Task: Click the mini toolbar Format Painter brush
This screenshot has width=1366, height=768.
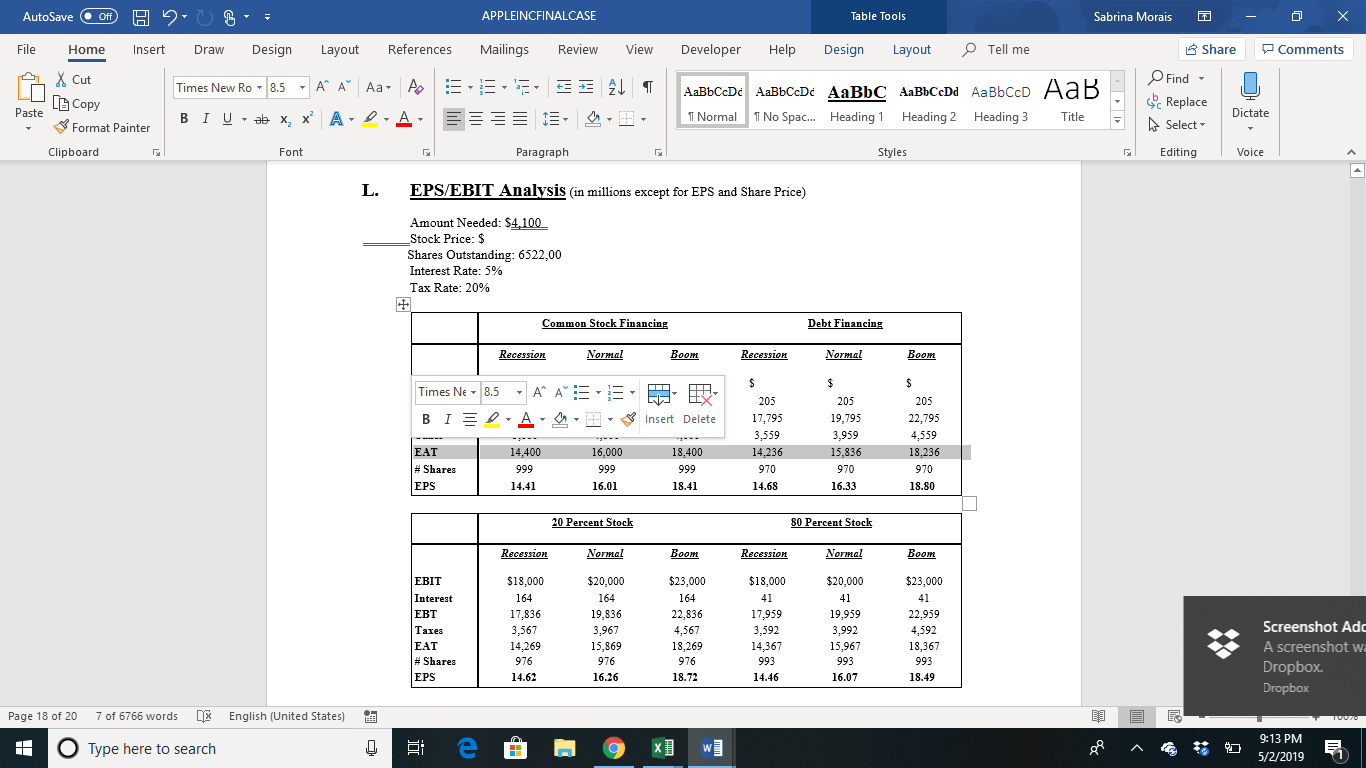Action: [628, 419]
